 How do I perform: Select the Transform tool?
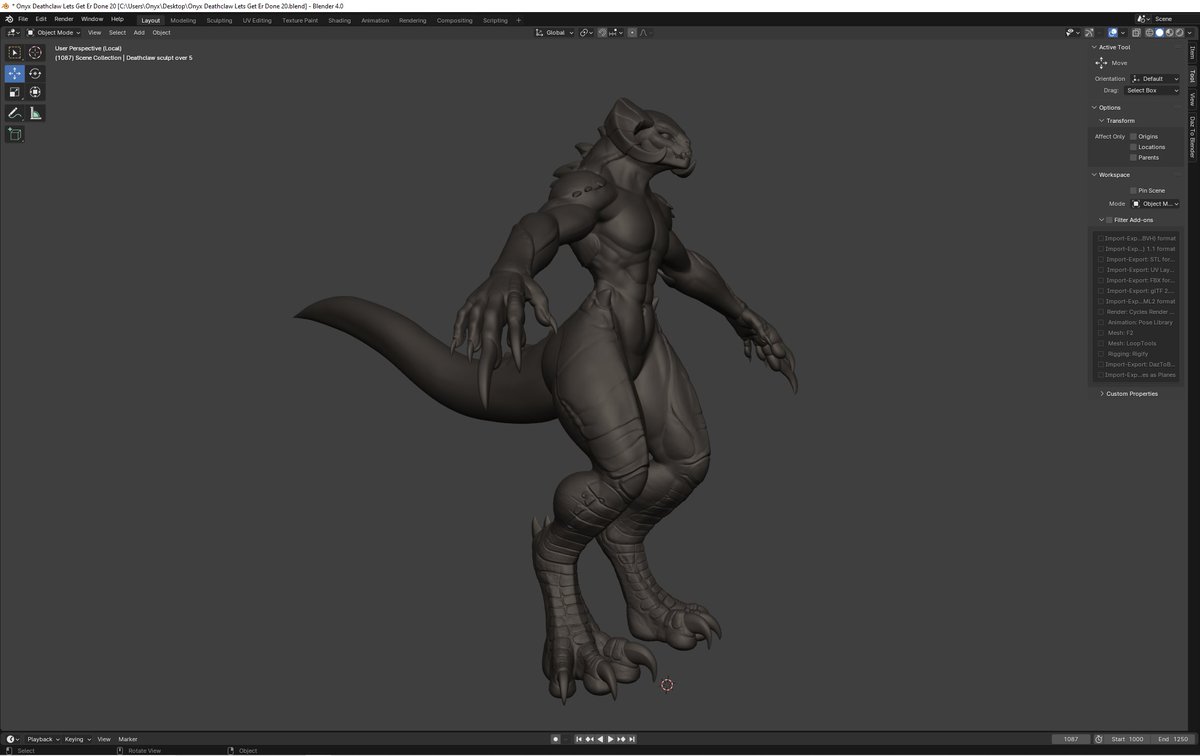tap(35, 92)
